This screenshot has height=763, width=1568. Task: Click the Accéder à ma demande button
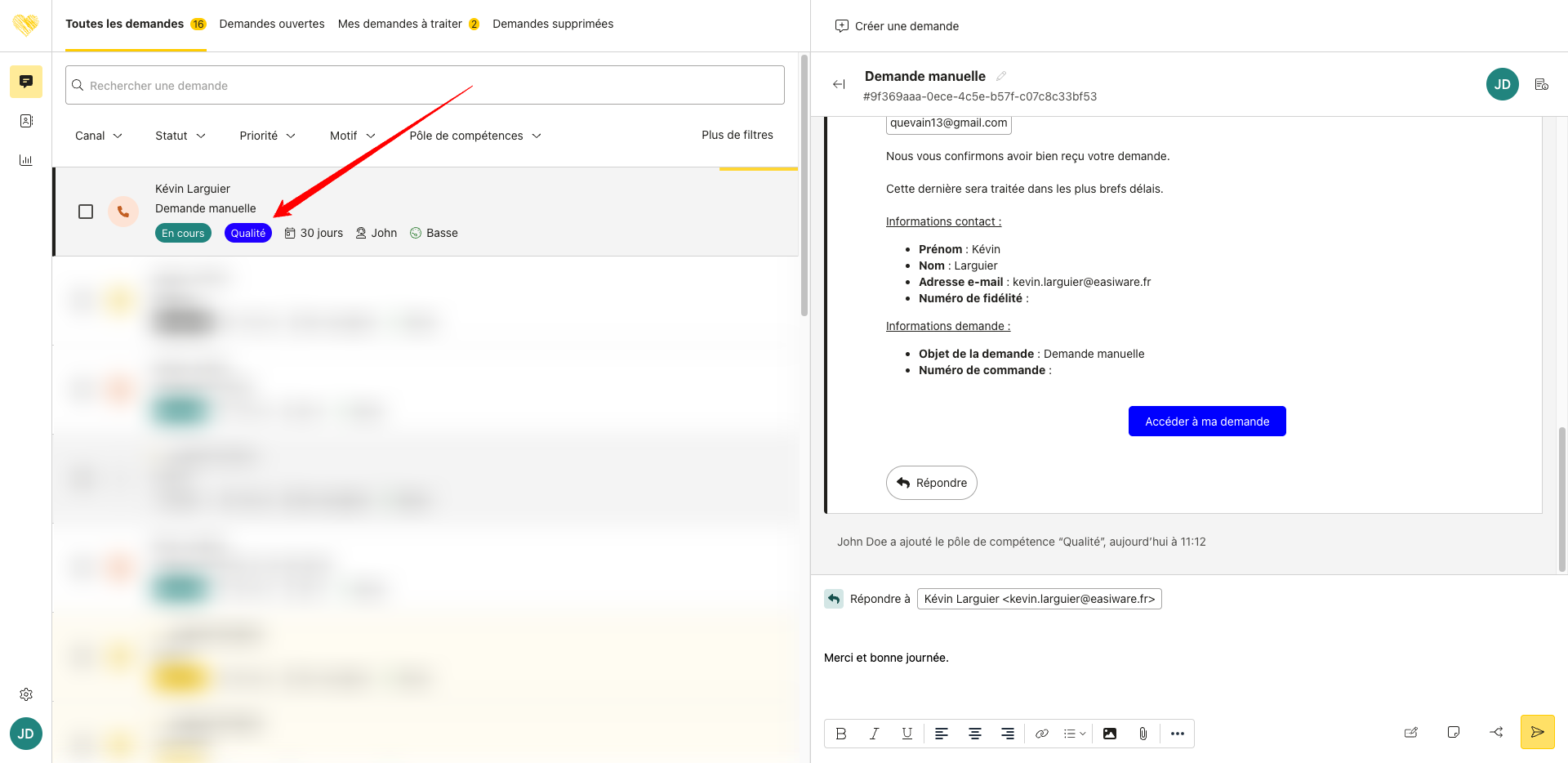pyautogui.click(x=1207, y=422)
